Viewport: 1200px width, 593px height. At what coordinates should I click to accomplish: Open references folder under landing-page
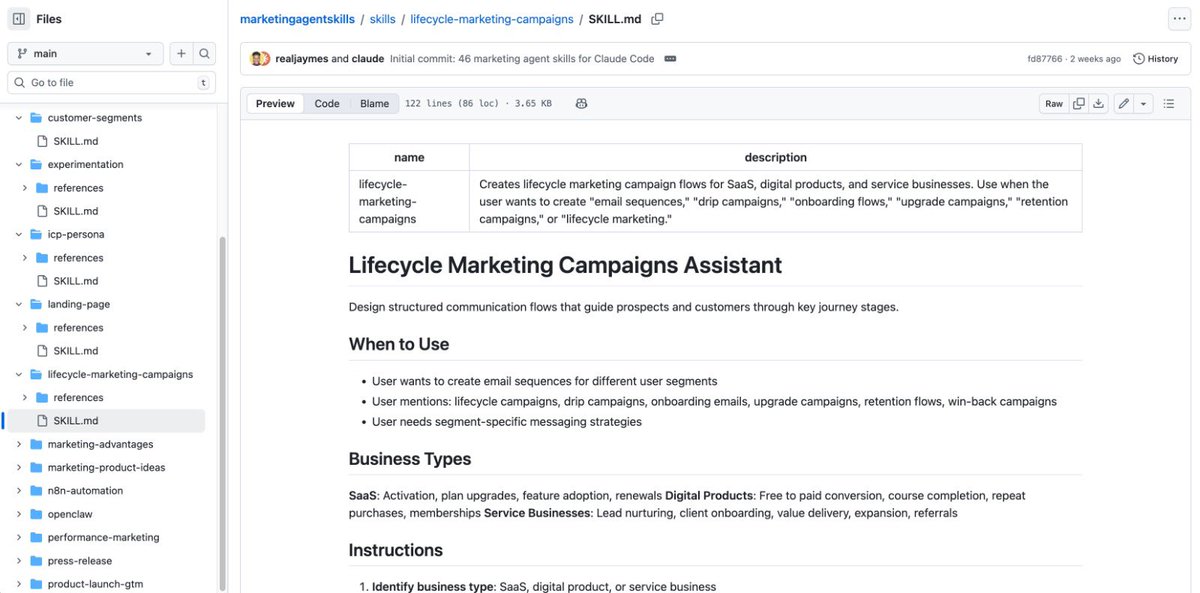tap(78, 328)
